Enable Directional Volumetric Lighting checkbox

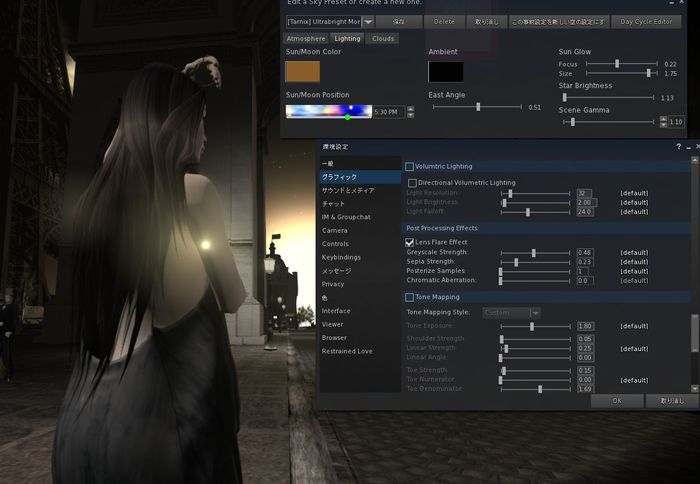(x=412, y=183)
